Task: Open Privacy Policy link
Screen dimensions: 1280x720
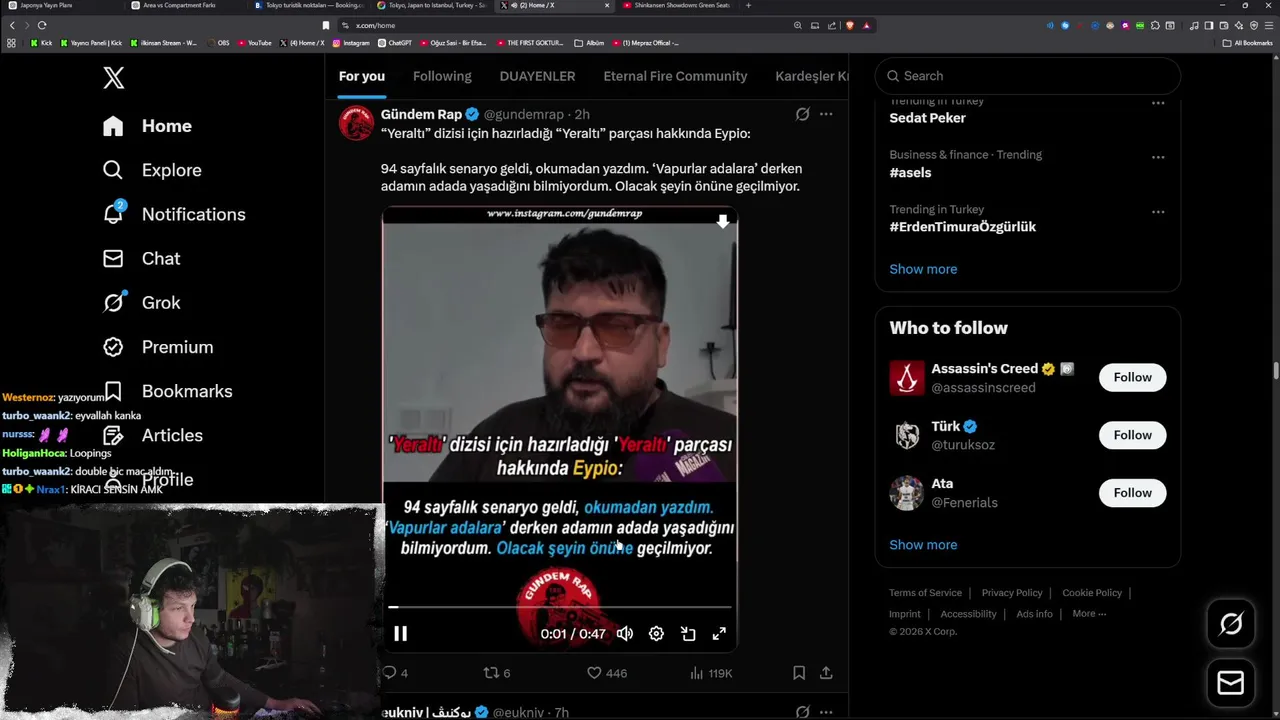Action: tap(1012, 593)
